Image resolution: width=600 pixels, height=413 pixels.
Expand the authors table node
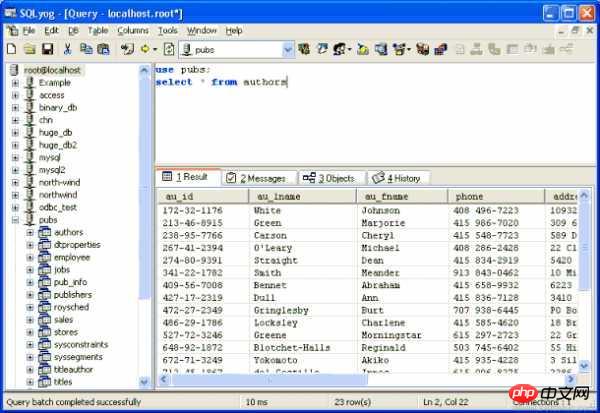point(30,232)
